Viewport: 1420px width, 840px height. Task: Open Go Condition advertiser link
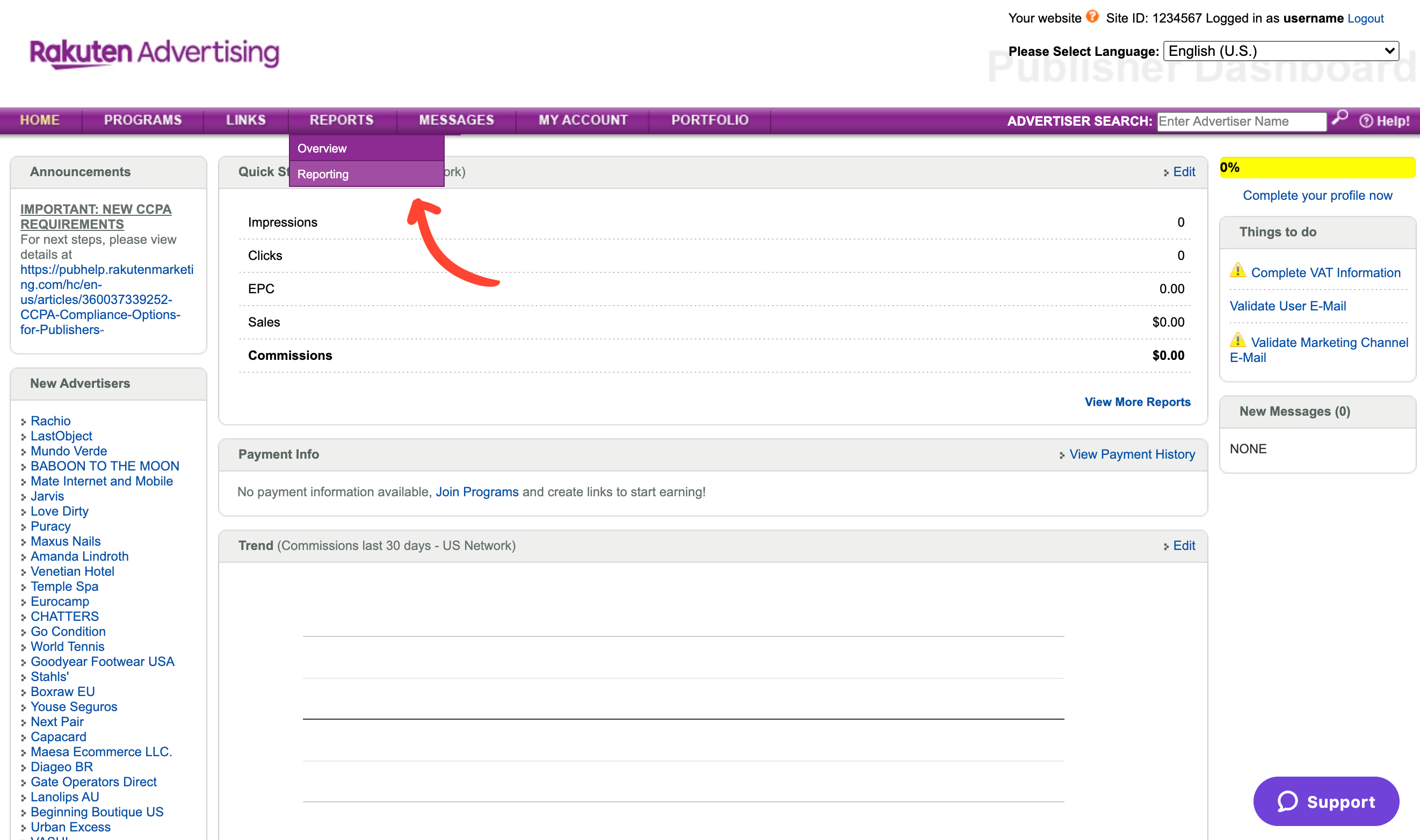click(68, 631)
